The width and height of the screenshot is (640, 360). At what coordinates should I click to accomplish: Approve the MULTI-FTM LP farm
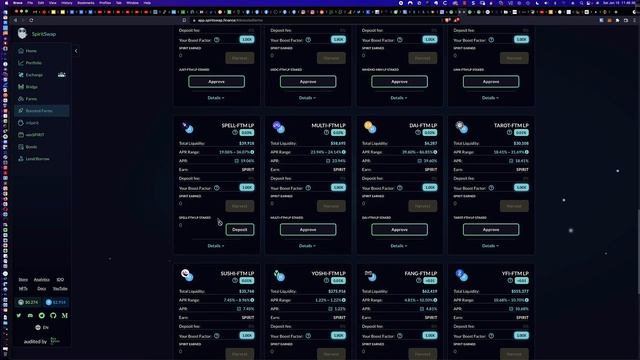coord(308,229)
